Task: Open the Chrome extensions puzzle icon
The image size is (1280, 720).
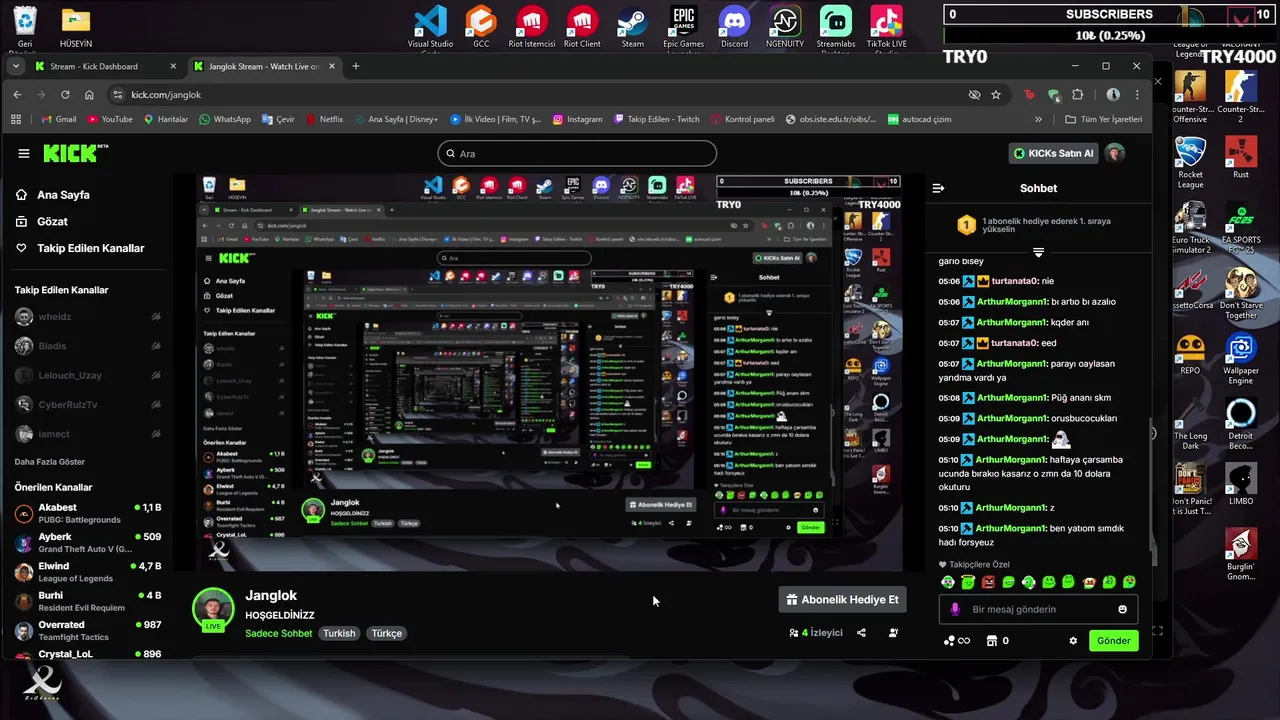Action: coord(1078,94)
